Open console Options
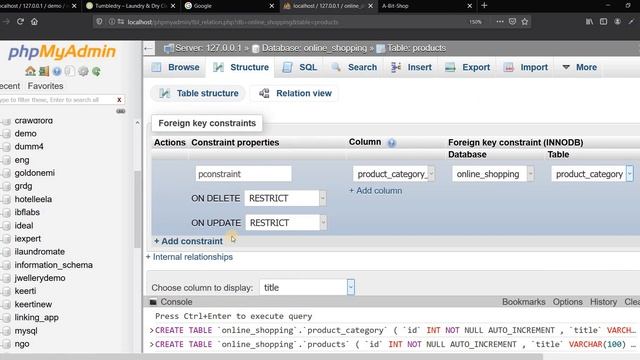Image resolution: width=640 pixels, height=360 pixels. pyautogui.click(x=567, y=302)
